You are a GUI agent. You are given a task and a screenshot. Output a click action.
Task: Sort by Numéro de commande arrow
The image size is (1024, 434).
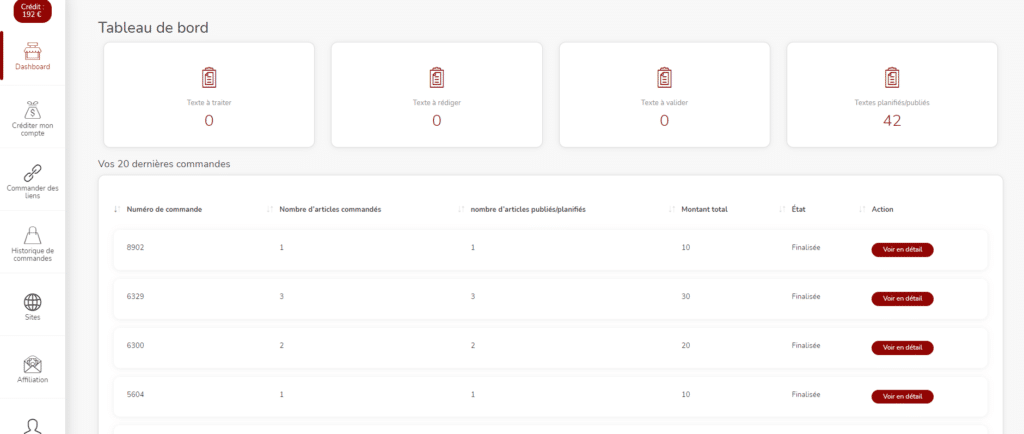[x=117, y=209]
